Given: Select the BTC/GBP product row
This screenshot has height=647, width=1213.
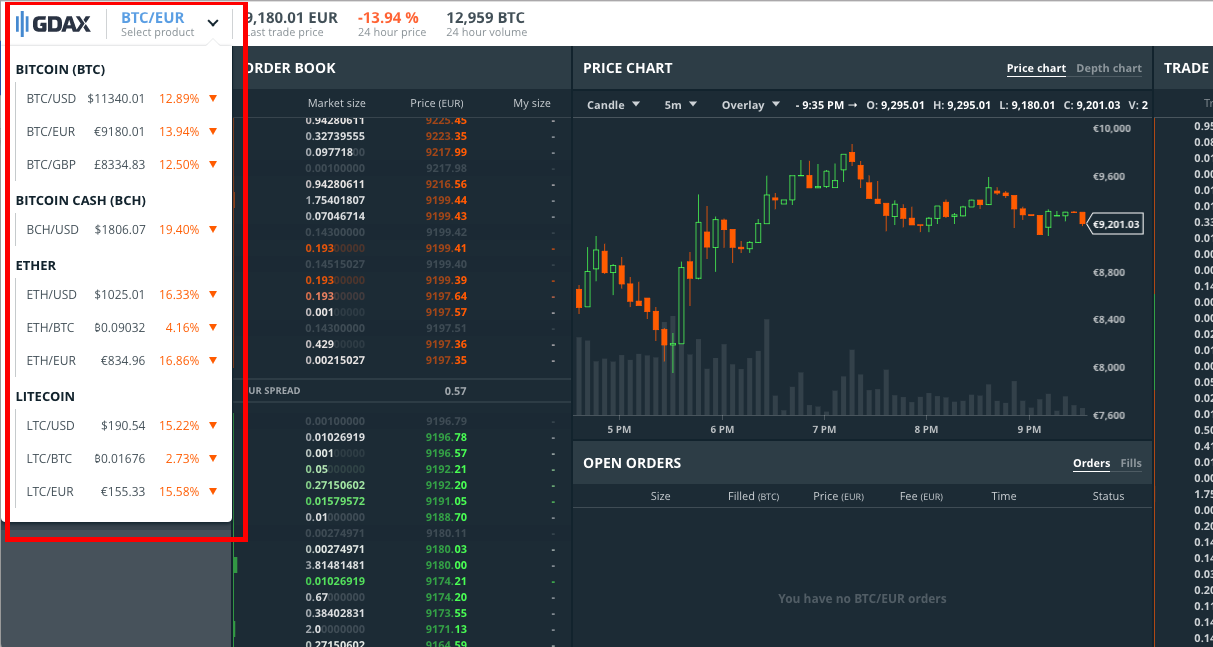Looking at the screenshot, I should [122, 164].
